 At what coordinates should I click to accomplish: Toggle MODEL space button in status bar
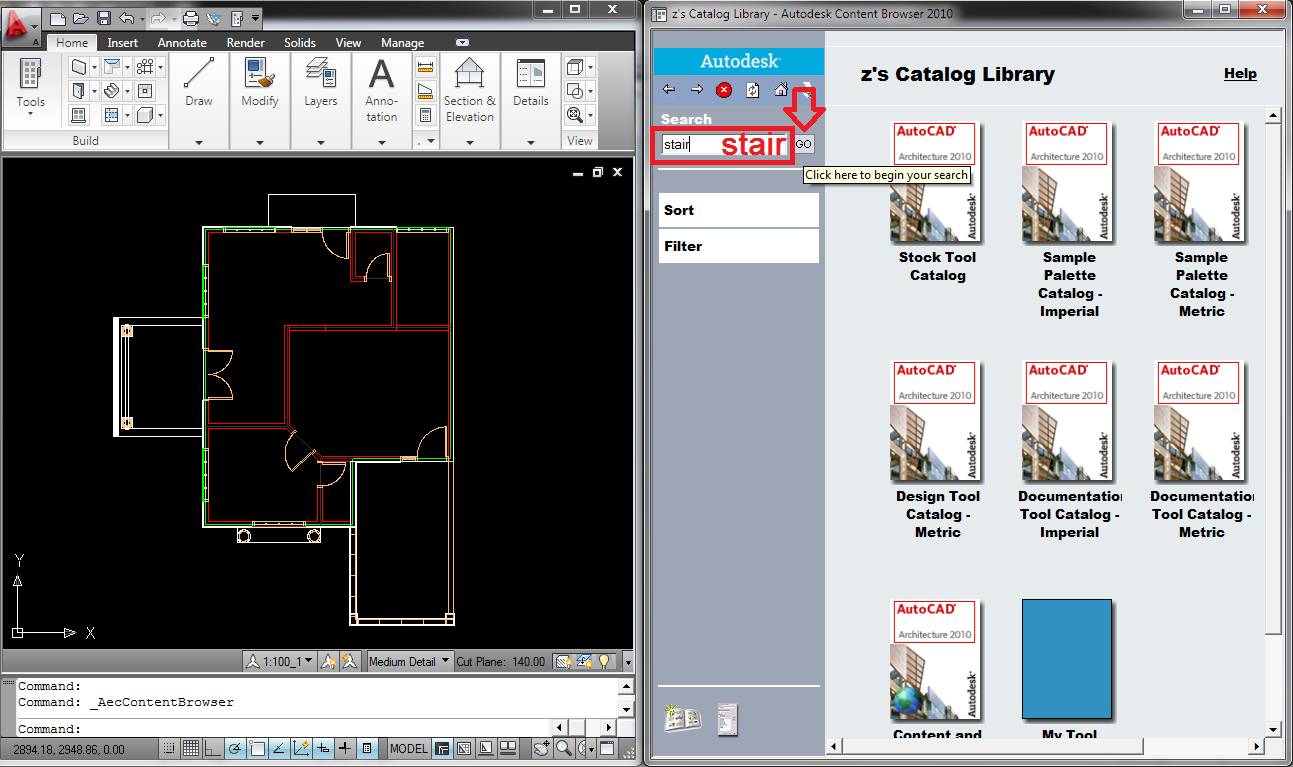pyautogui.click(x=408, y=749)
